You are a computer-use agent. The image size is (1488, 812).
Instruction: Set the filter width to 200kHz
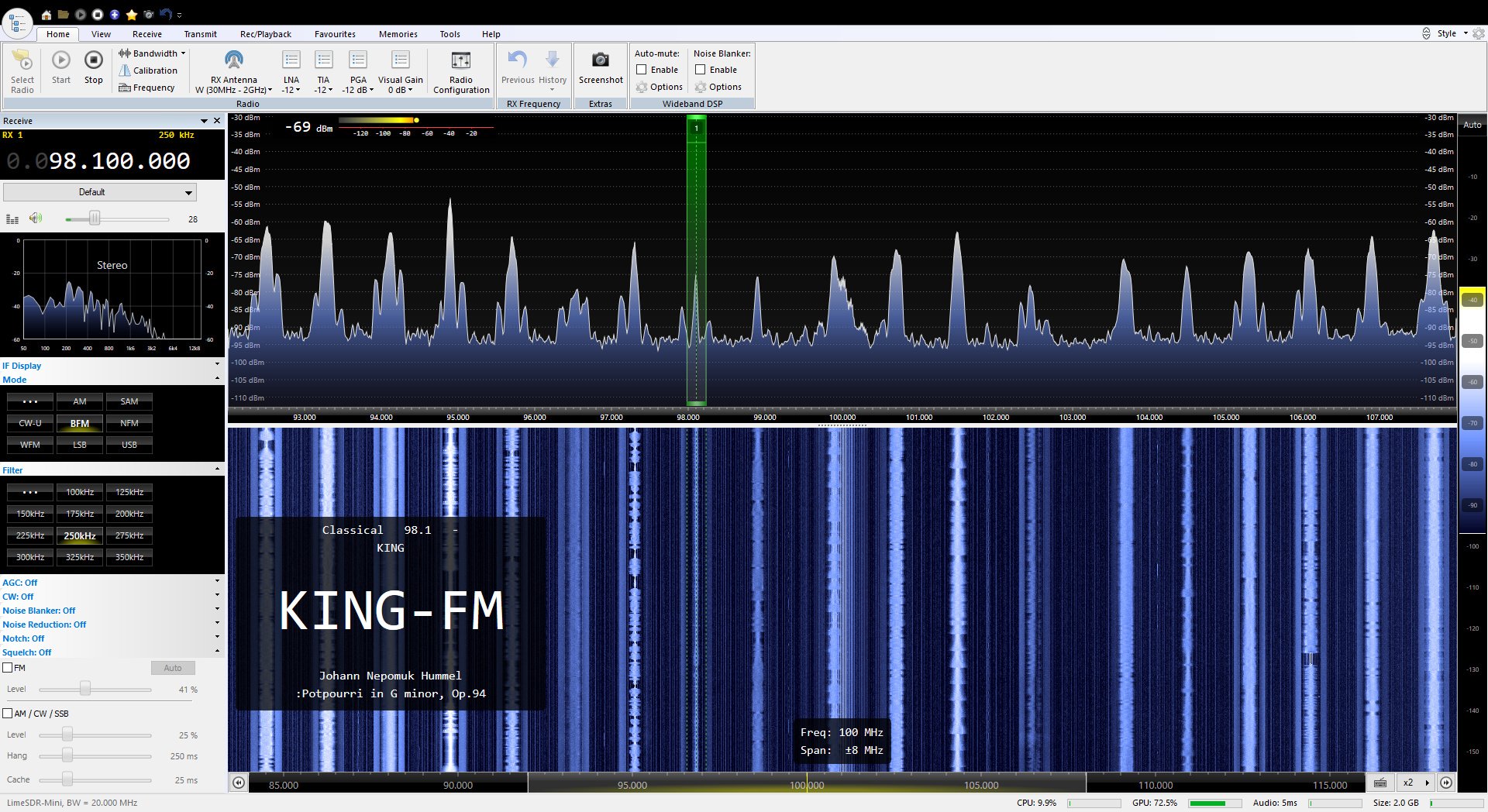129,514
